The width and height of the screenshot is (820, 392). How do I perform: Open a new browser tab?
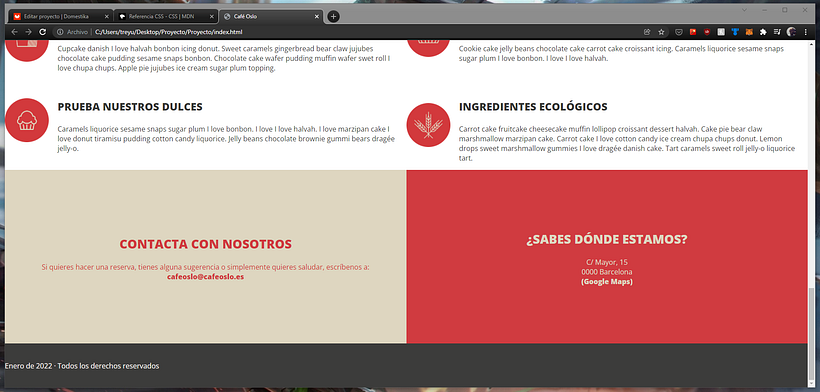coord(333,16)
